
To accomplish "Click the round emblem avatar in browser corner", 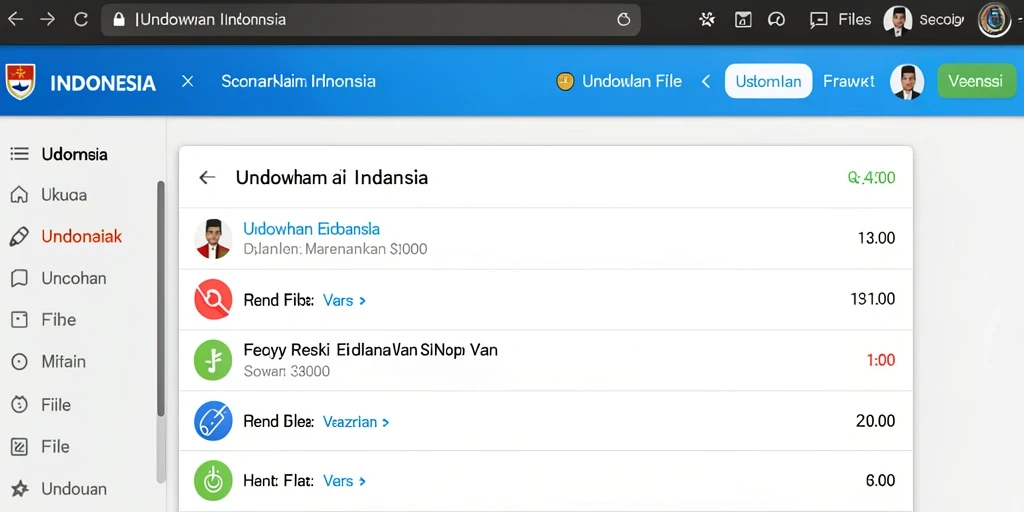I will point(994,20).
